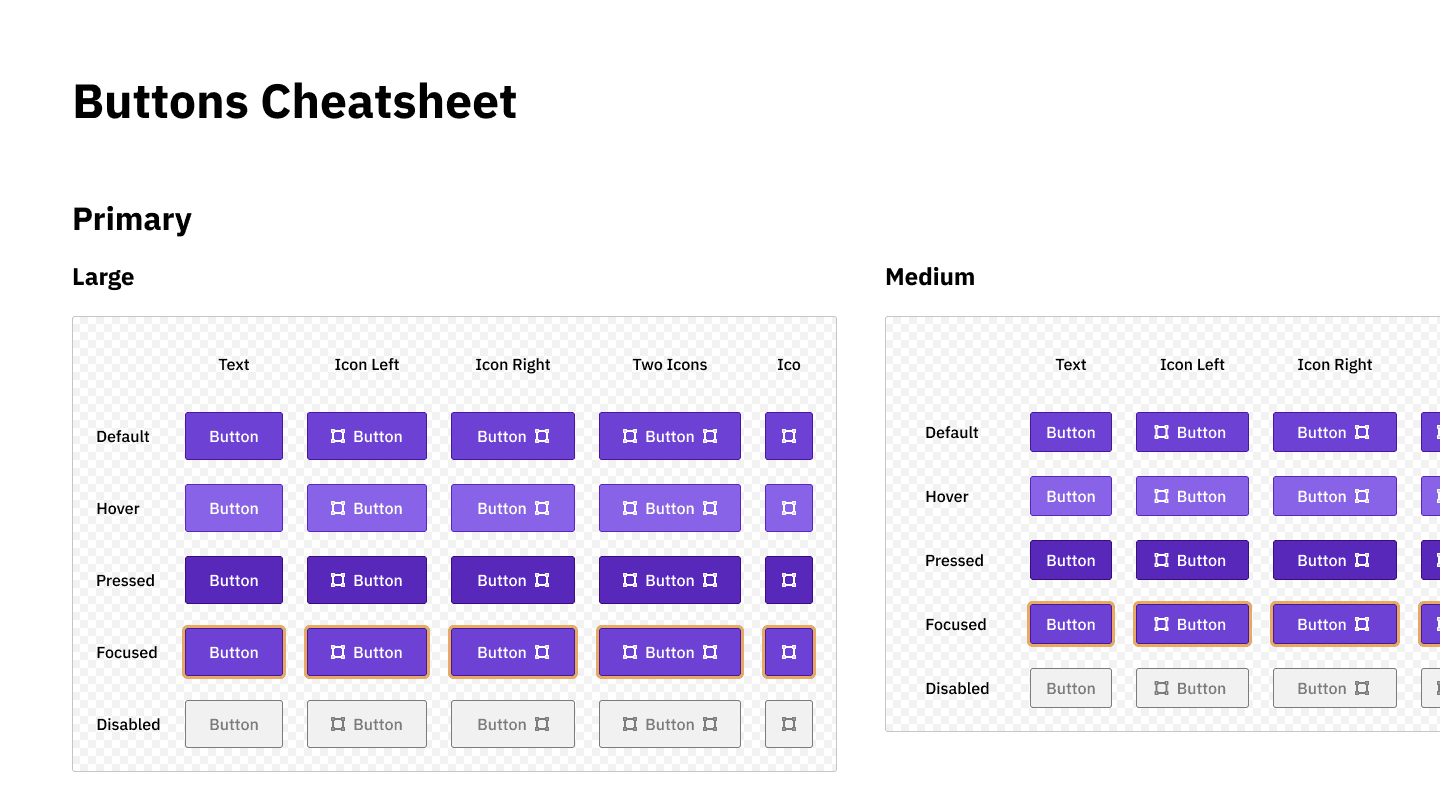Screen dimensions: 1440x810
Task: Click the Large Default icon-only button
Action: pos(789,436)
